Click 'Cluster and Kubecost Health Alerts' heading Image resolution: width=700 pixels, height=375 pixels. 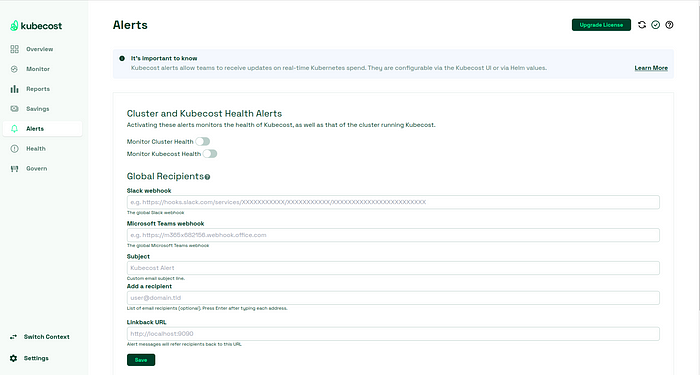tap(204, 114)
